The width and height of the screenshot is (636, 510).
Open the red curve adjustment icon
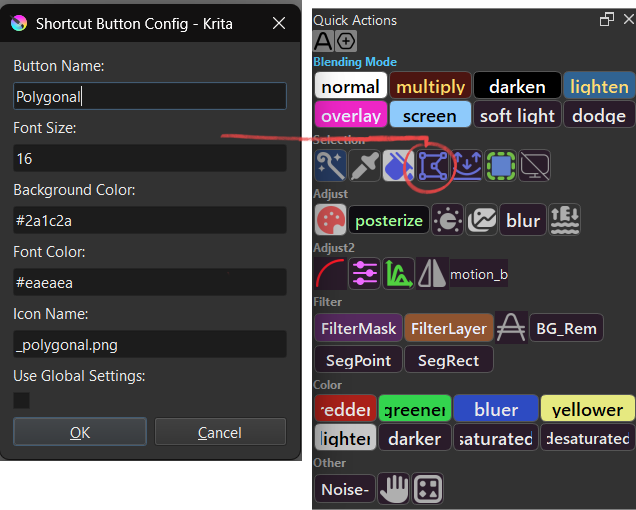pos(331,273)
